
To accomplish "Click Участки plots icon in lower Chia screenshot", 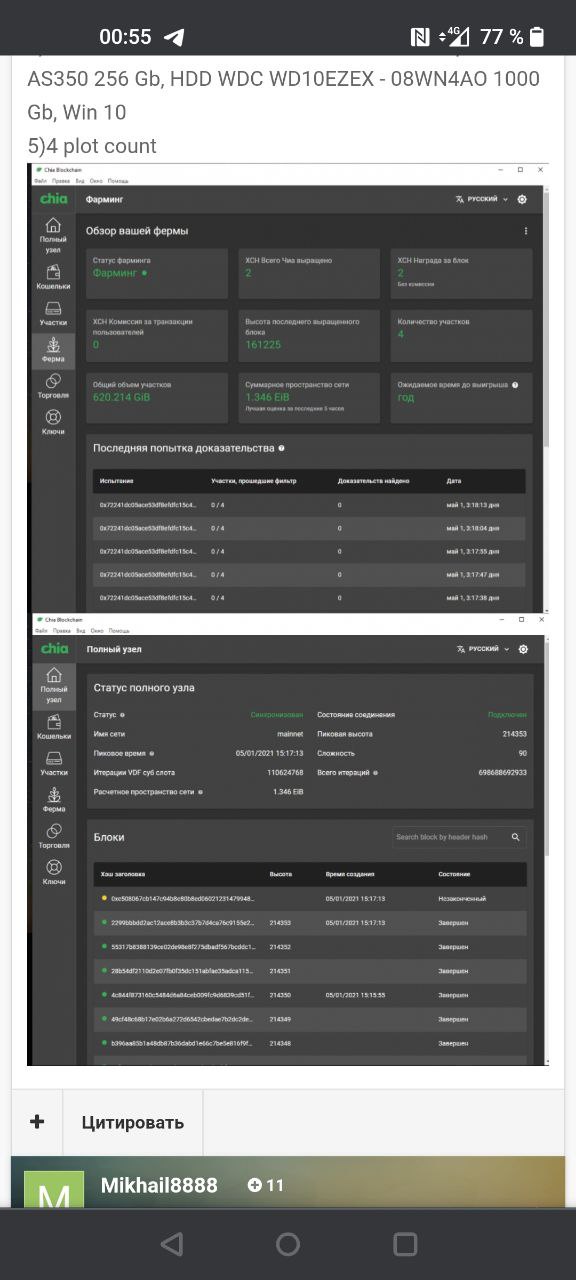I will coord(54,764).
